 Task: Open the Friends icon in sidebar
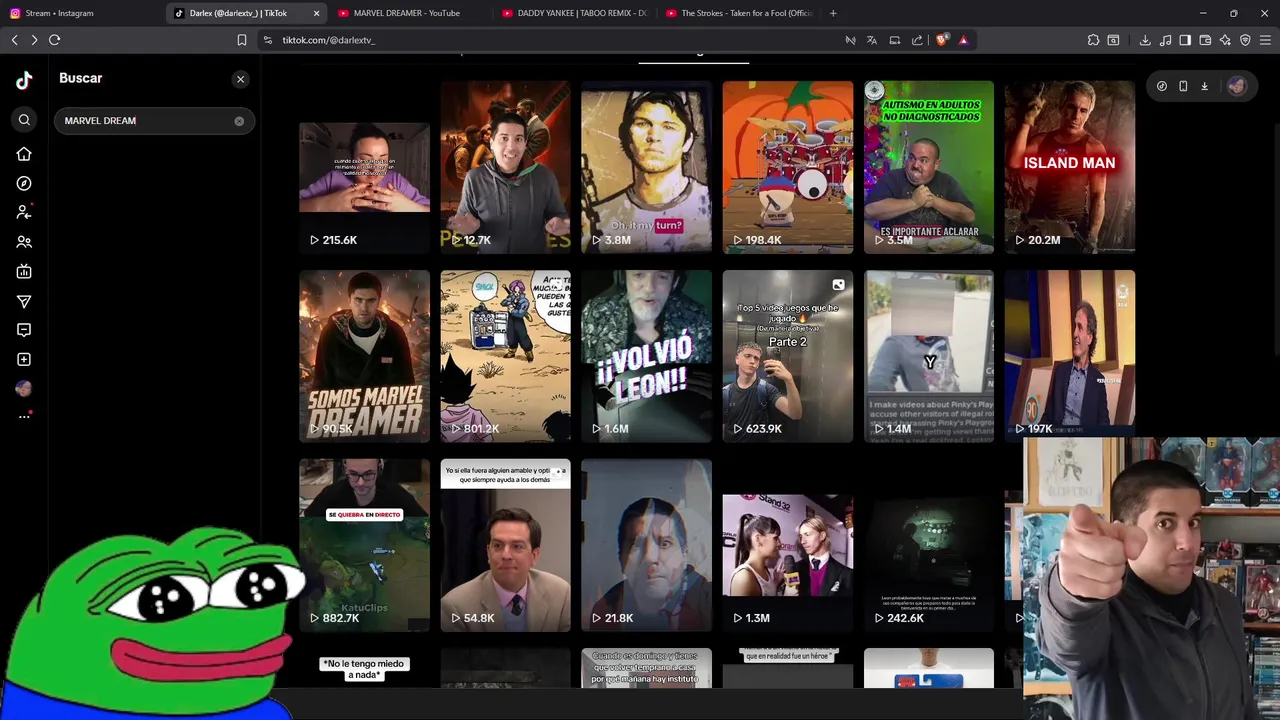pyautogui.click(x=24, y=242)
